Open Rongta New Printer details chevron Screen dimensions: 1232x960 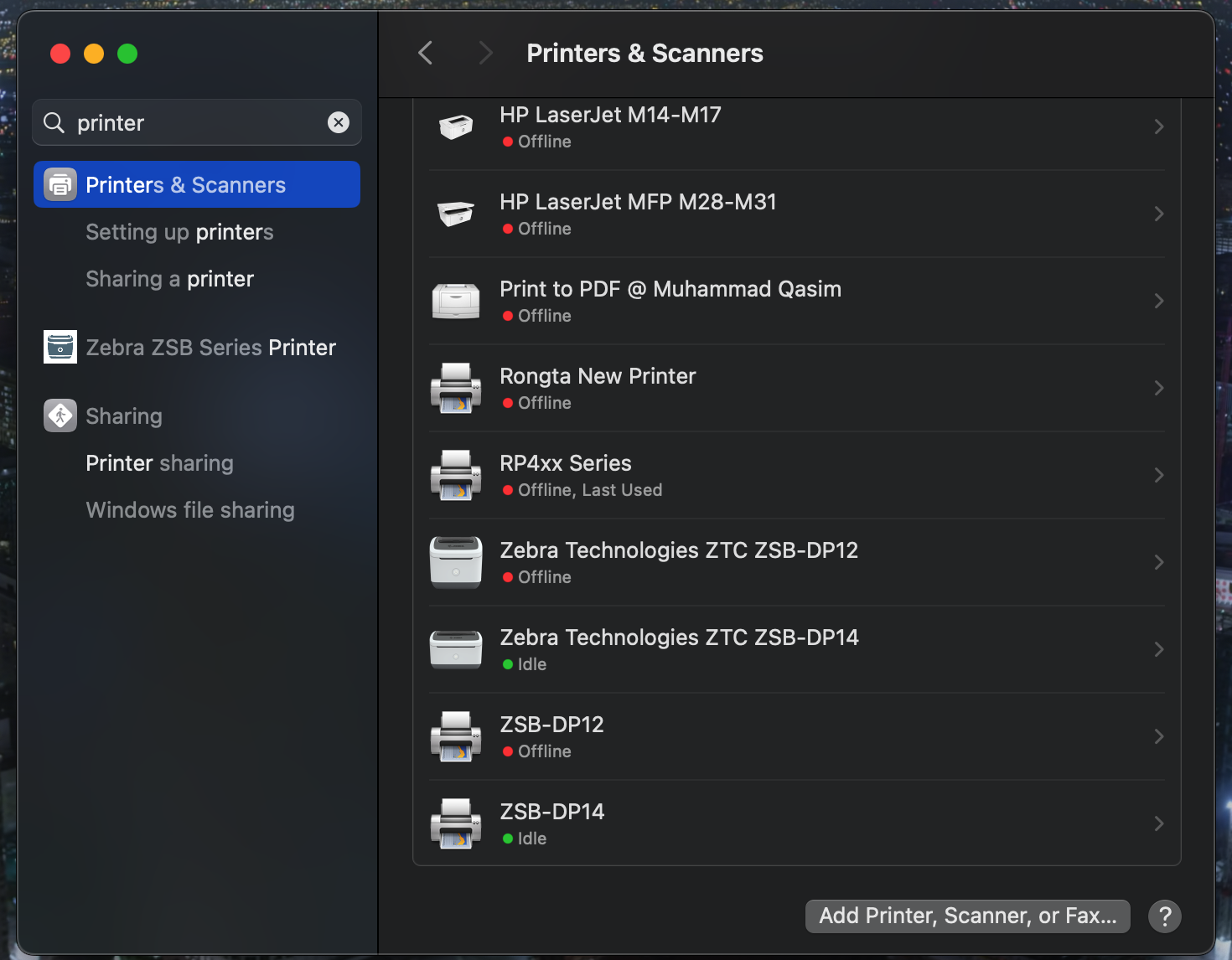click(x=1159, y=388)
